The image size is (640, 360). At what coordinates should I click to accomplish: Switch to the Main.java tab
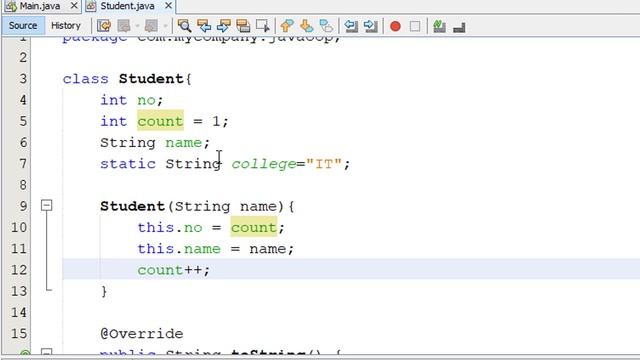tap(40, 6)
